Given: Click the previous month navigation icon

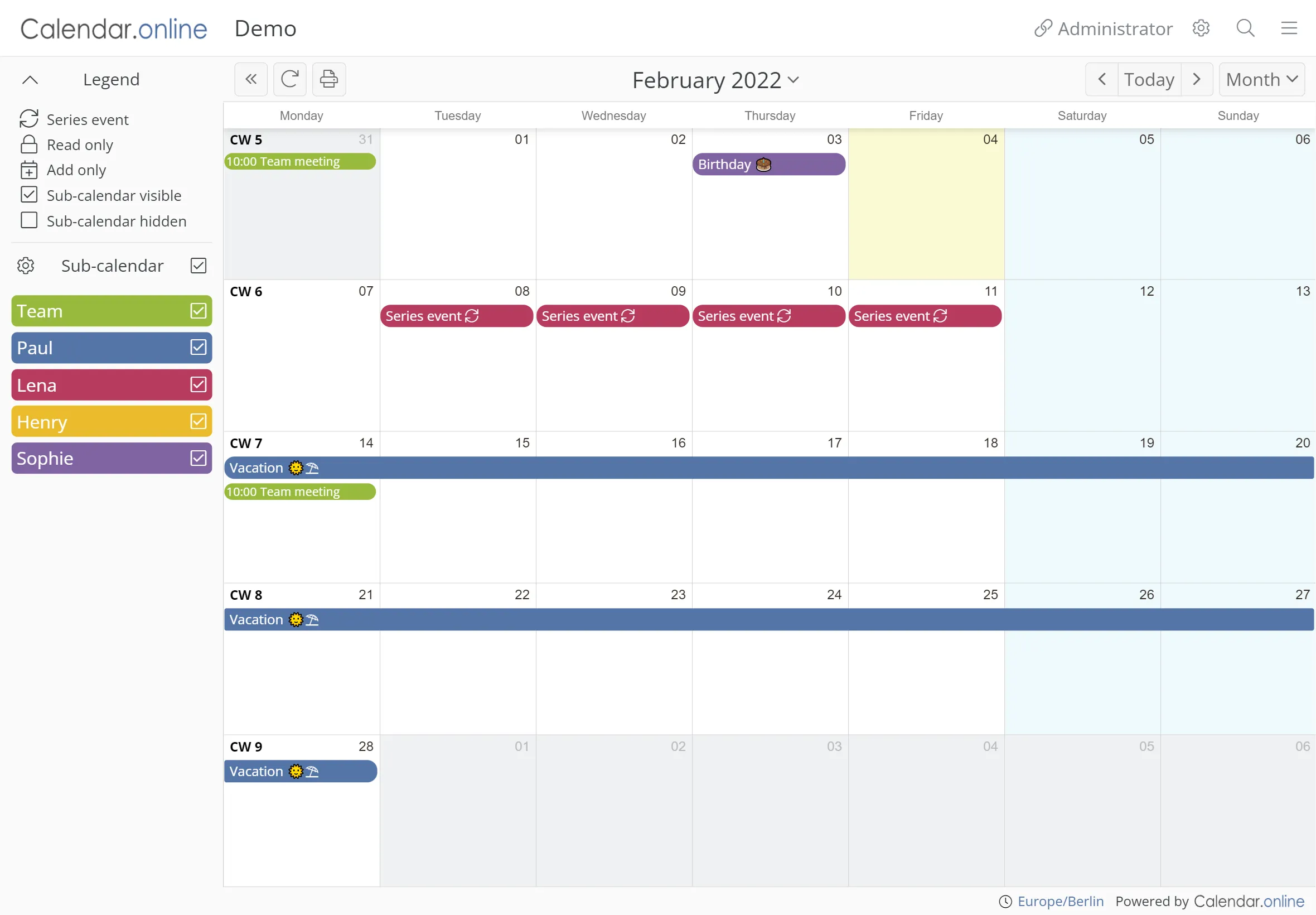Looking at the screenshot, I should point(1101,79).
